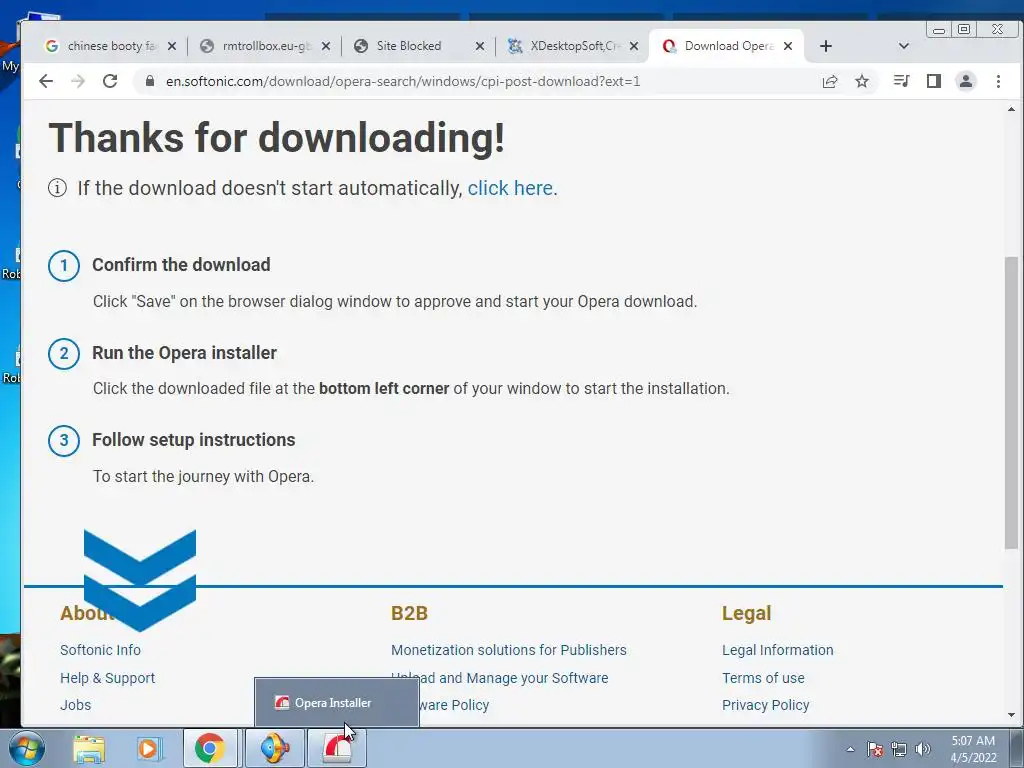This screenshot has width=1024, height=768.
Task: Open the media control icon in the toolbar
Action: pyautogui.click(x=902, y=81)
